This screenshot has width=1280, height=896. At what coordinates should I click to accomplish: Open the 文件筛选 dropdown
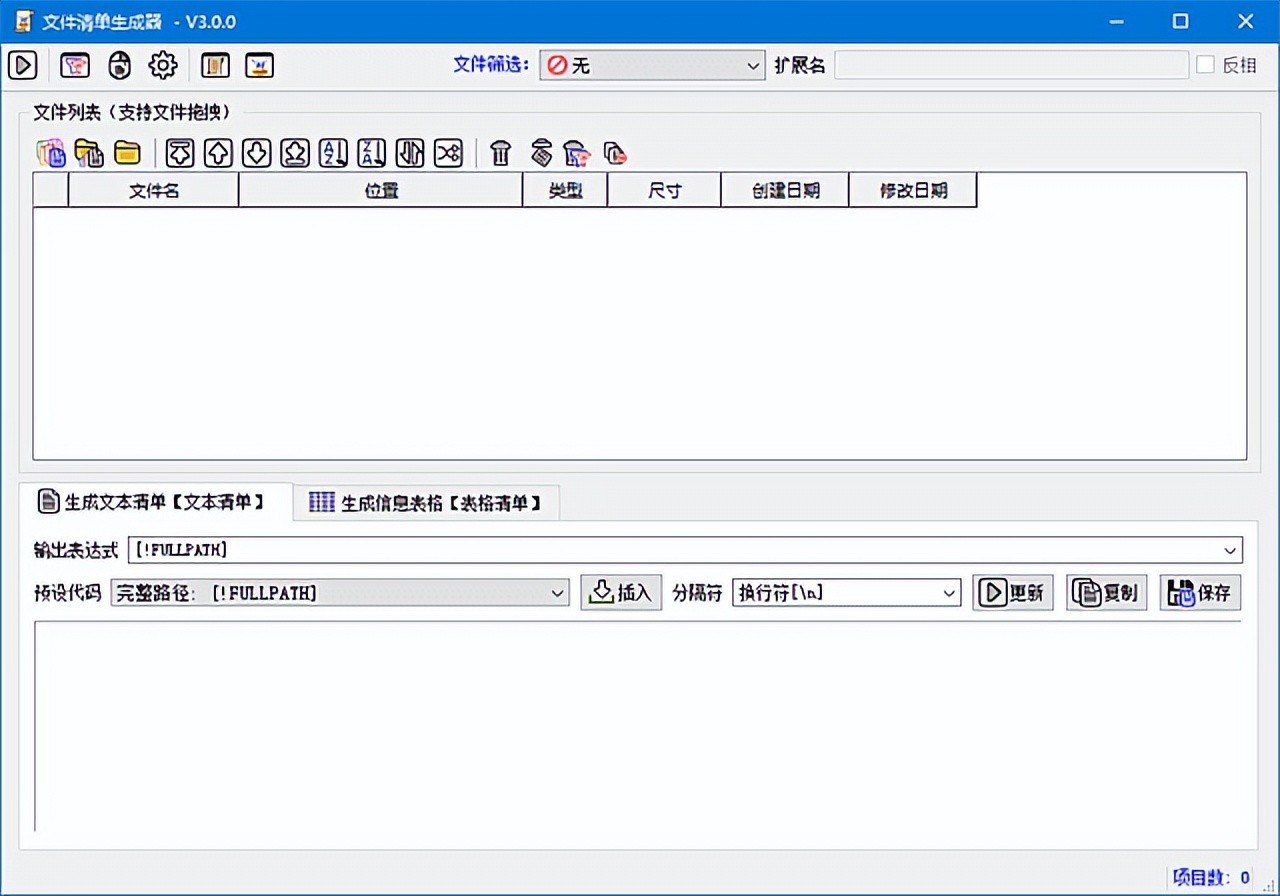[653, 66]
